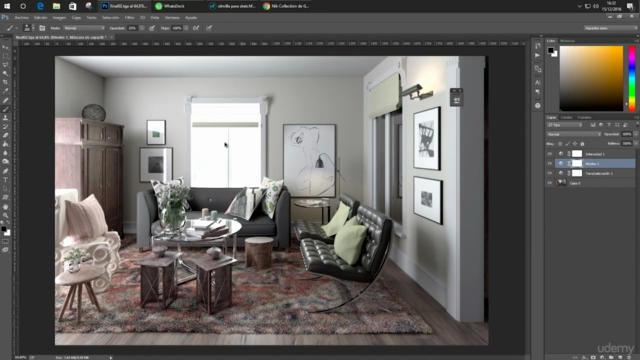Viewport: 640px width, 360px height.
Task: Toggle the brush panel button in options bar
Action: click(x=42, y=28)
